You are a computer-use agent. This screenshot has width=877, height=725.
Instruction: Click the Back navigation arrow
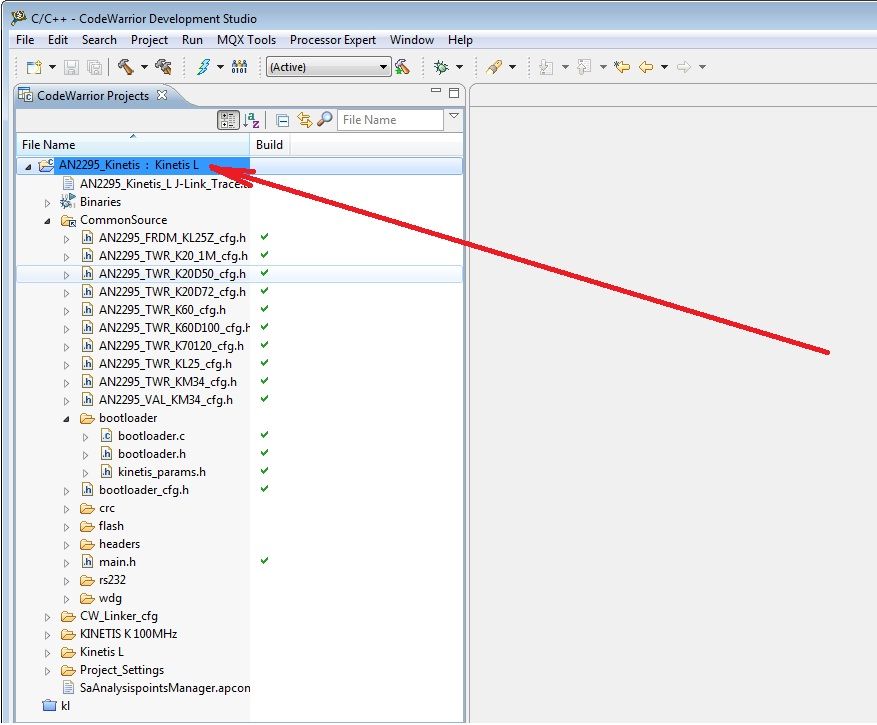coord(646,67)
